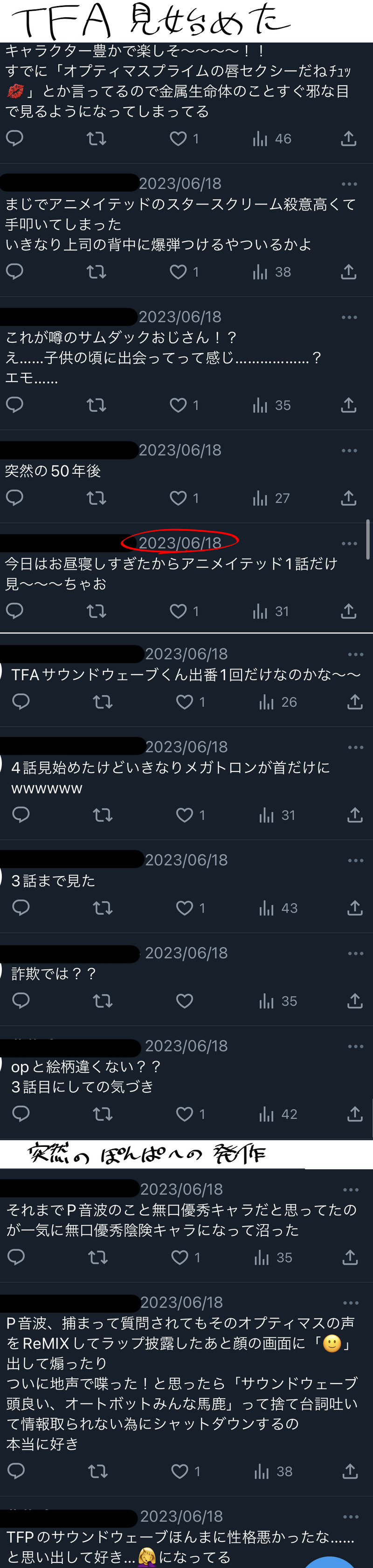Share the tweet with 26 views
Screen dimensions: 373x1568
(355, 701)
